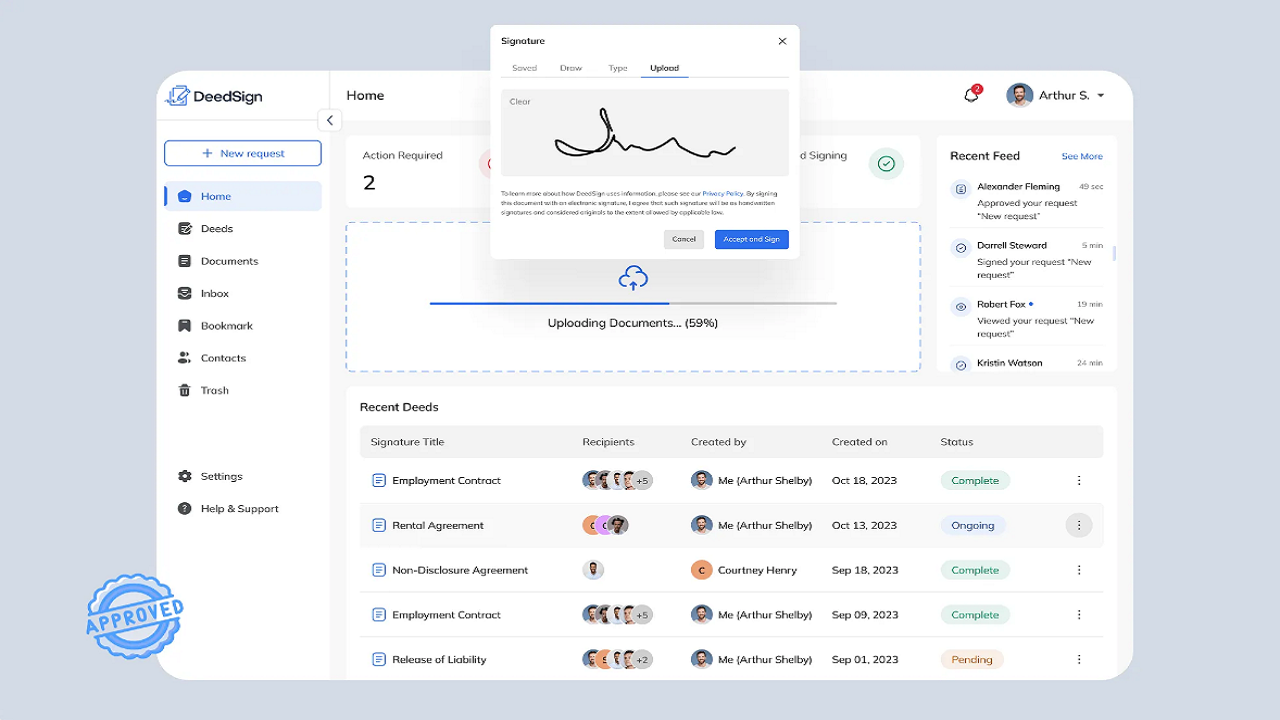
Task: Click the DeedSign logo icon
Action: [x=178, y=96]
